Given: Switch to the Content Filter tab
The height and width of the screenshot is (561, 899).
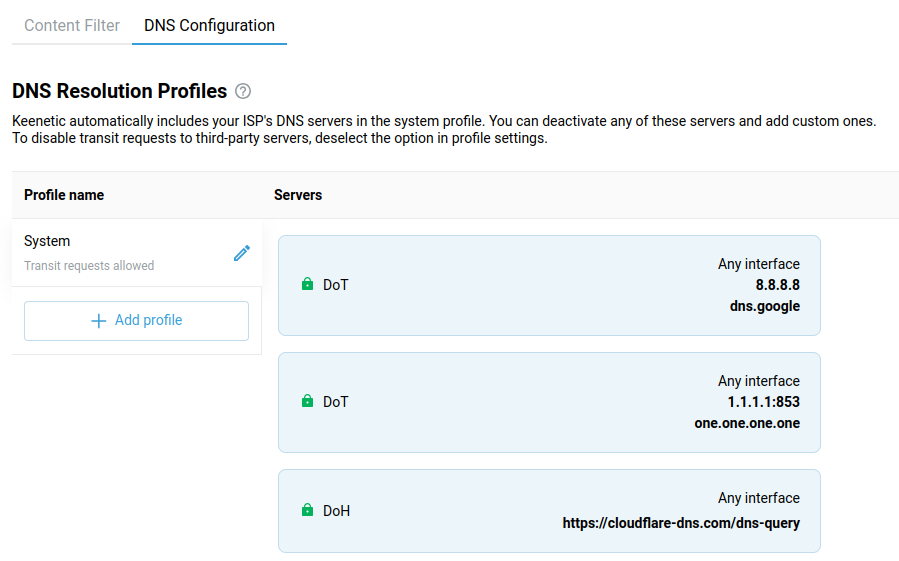Looking at the screenshot, I should (x=72, y=26).
